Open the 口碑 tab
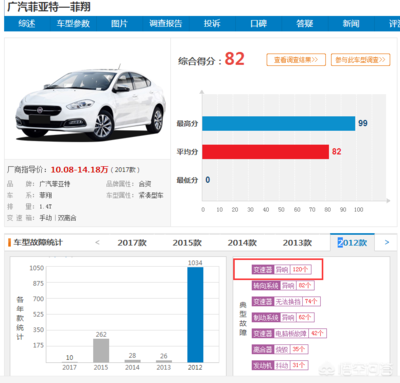Screen dimensions: 400x383 [258, 23]
